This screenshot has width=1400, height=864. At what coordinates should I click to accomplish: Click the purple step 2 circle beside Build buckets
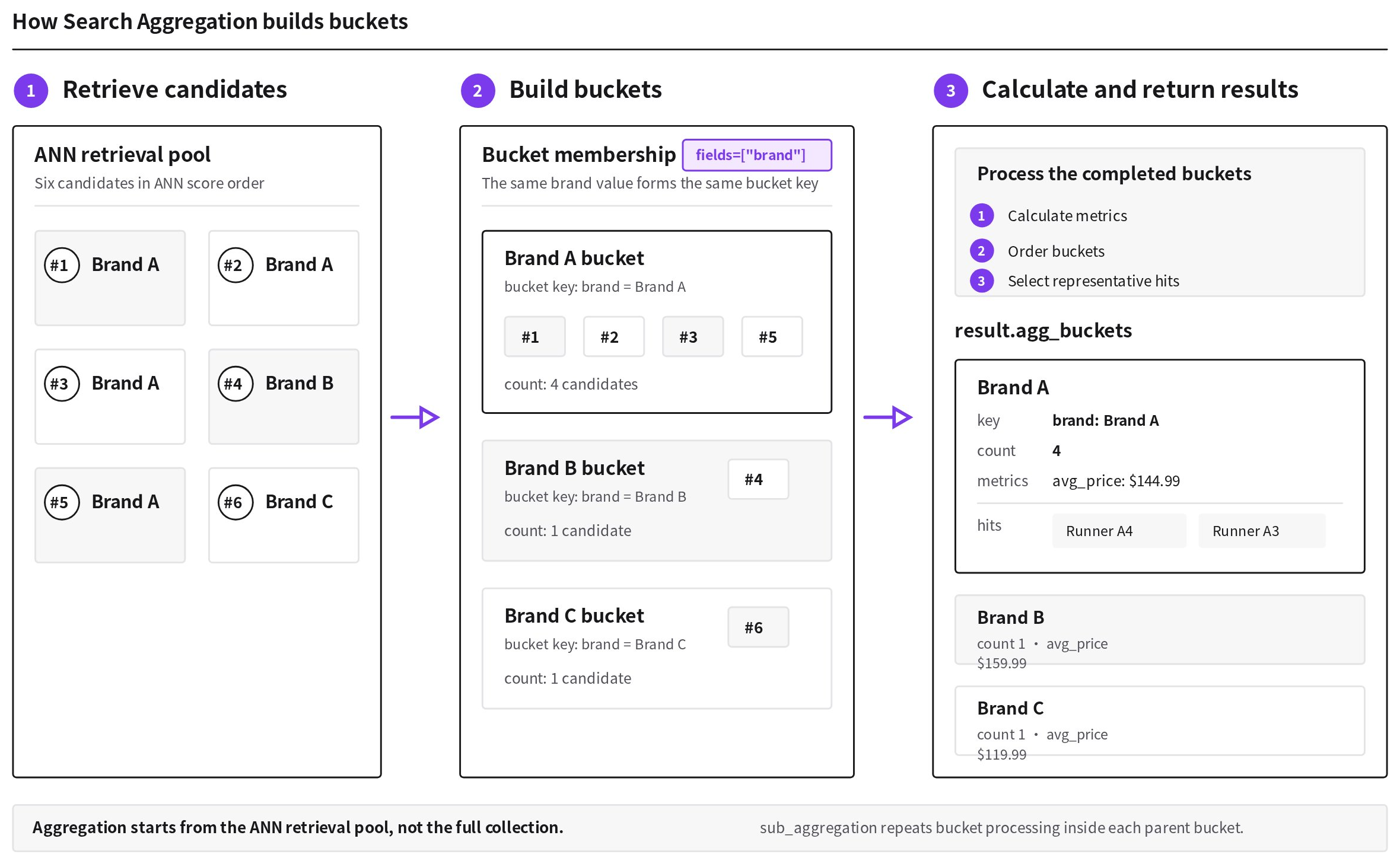click(478, 91)
